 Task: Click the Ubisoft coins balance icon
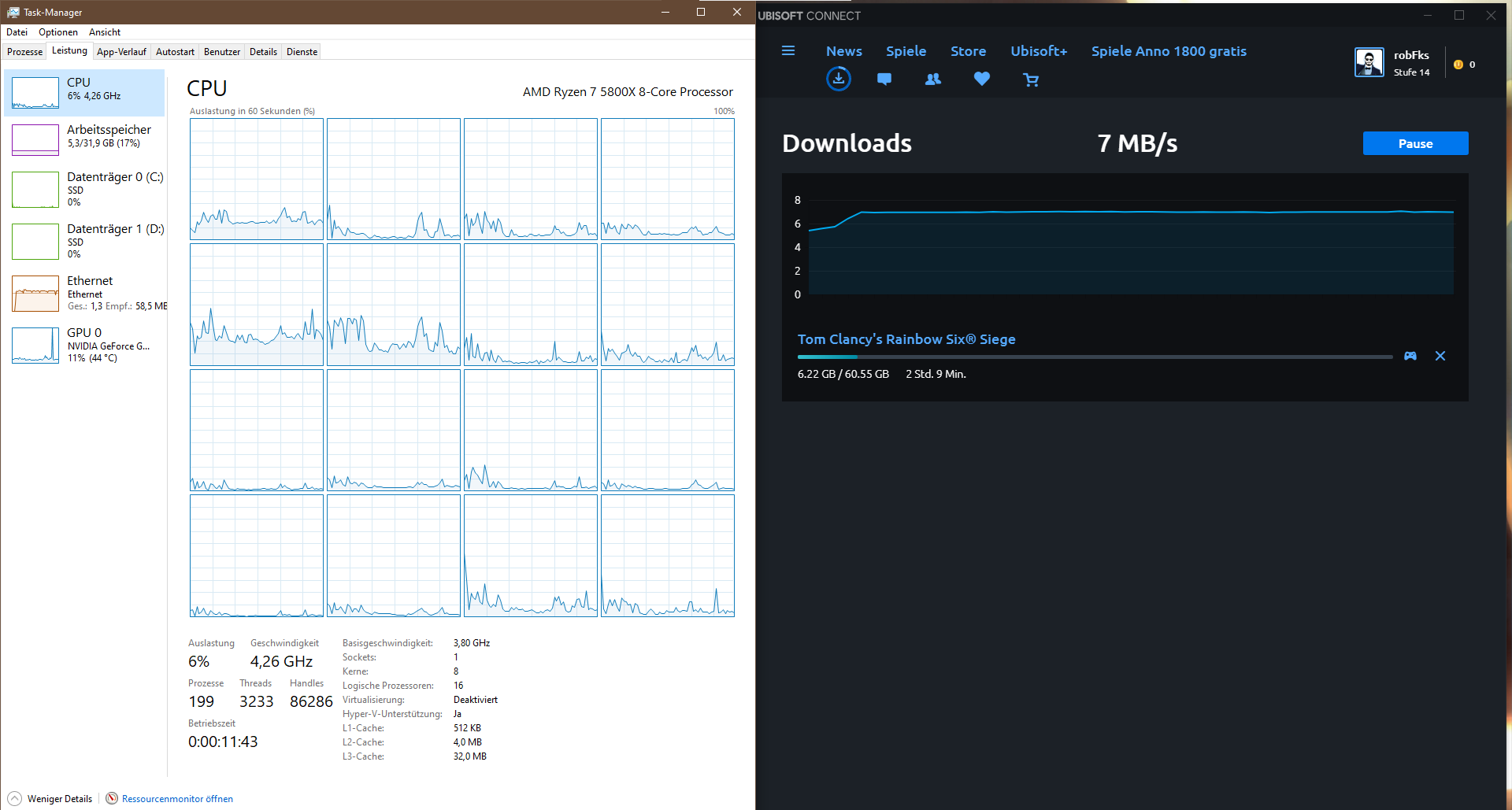pyautogui.click(x=1458, y=65)
